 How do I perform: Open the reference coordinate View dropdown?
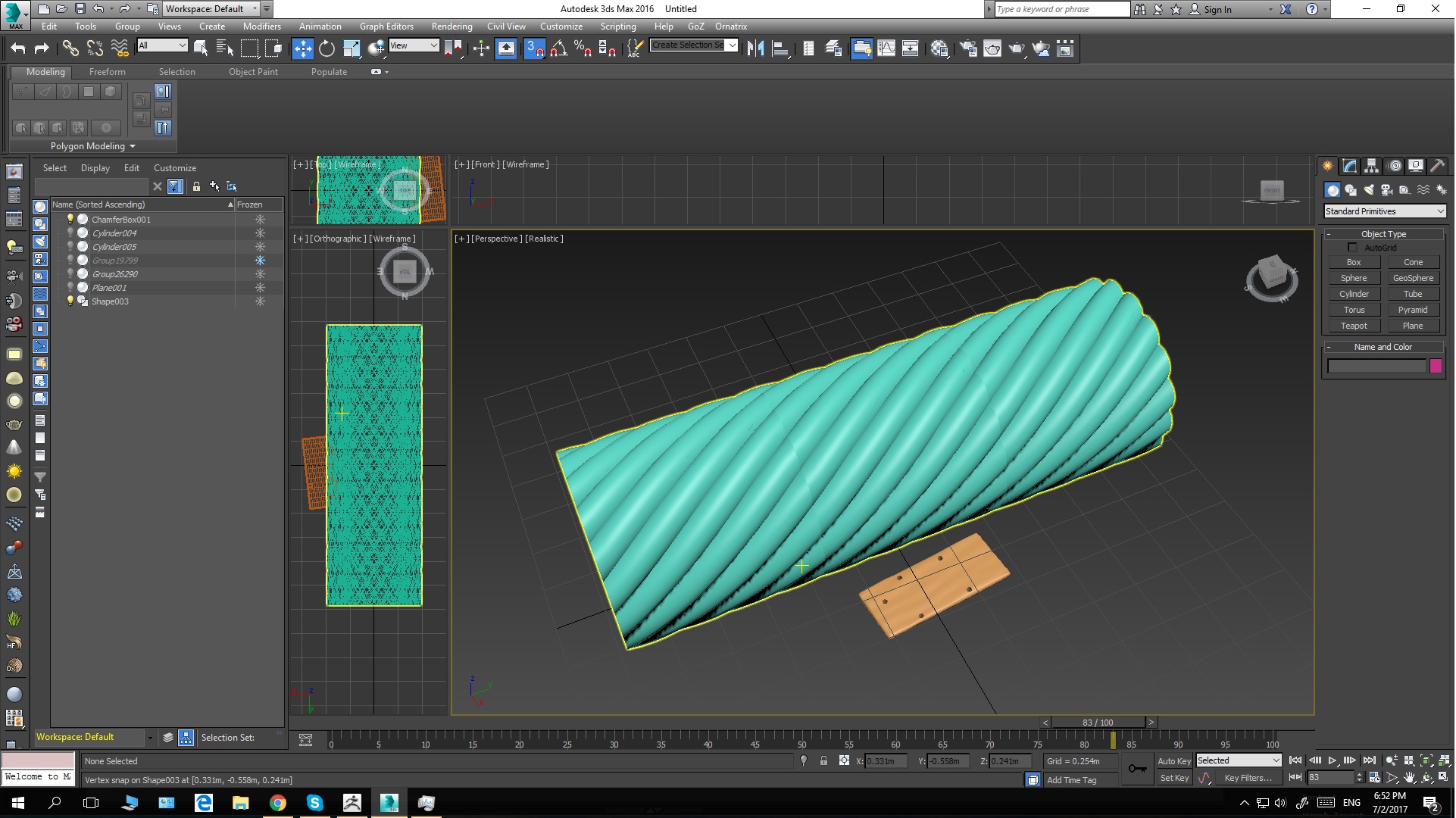click(x=414, y=45)
